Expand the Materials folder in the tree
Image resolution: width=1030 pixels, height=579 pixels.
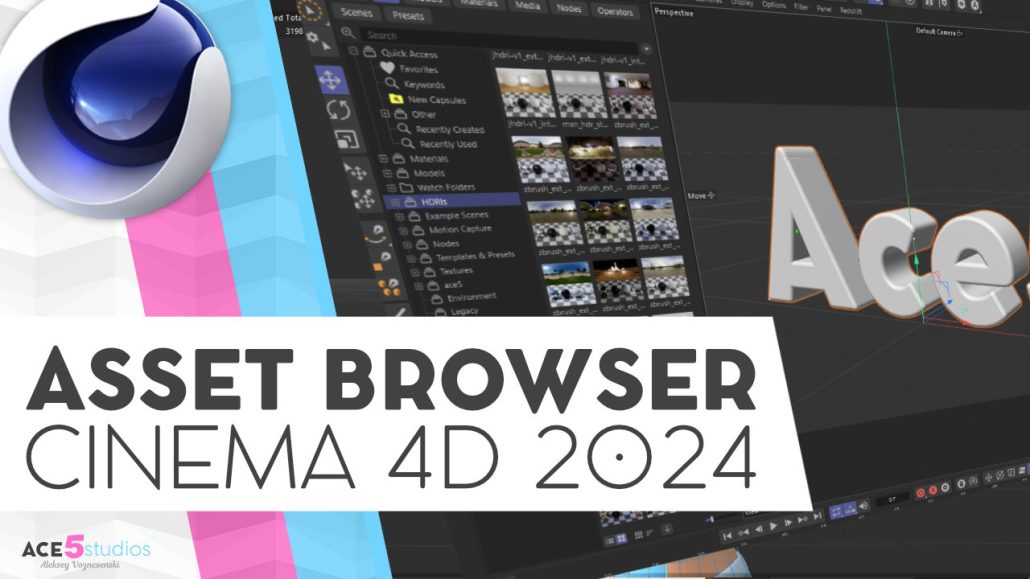[383, 159]
